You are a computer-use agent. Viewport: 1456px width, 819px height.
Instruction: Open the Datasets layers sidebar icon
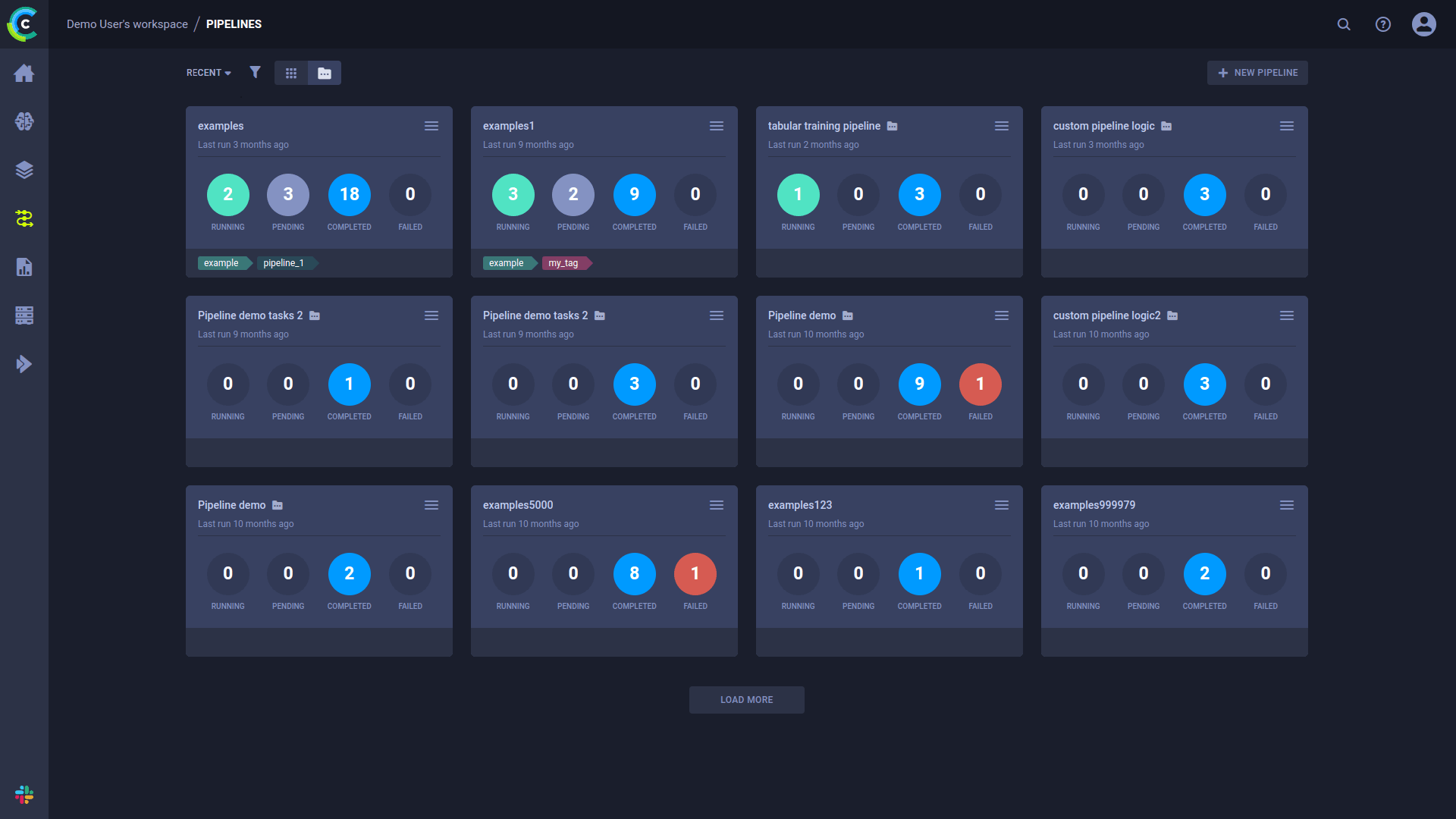click(24, 170)
